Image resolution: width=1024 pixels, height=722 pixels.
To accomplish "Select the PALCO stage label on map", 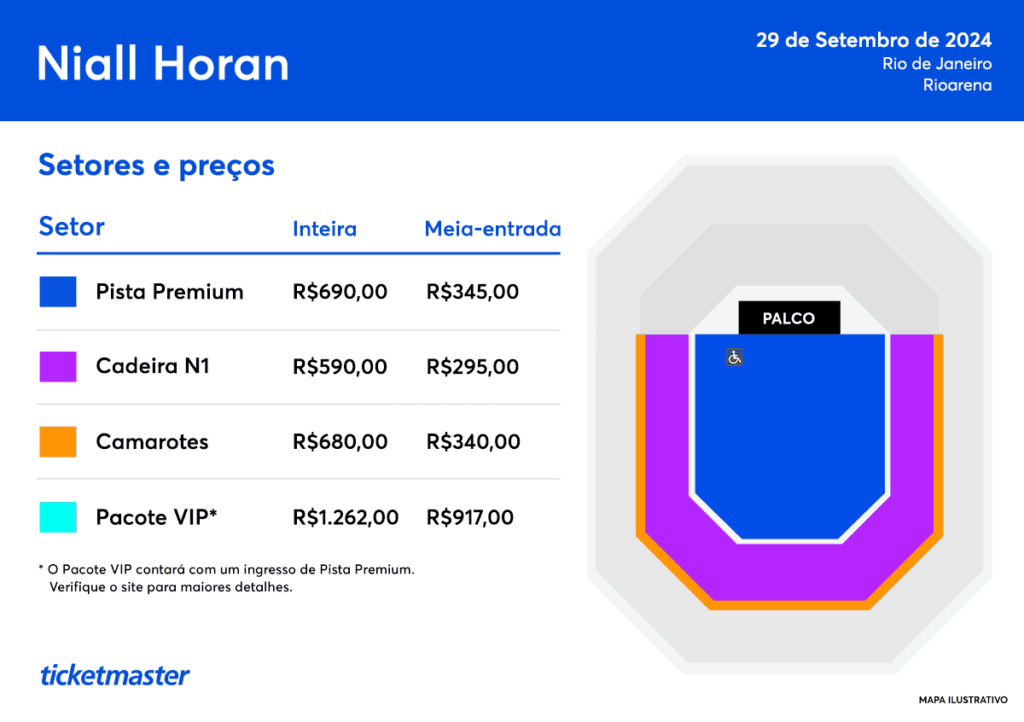I will point(789,319).
